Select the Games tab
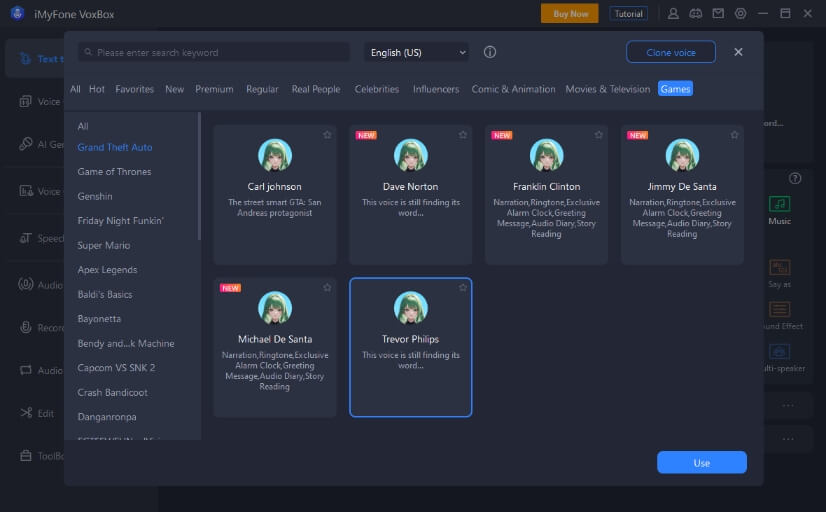The width and height of the screenshot is (826, 512). [675, 89]
